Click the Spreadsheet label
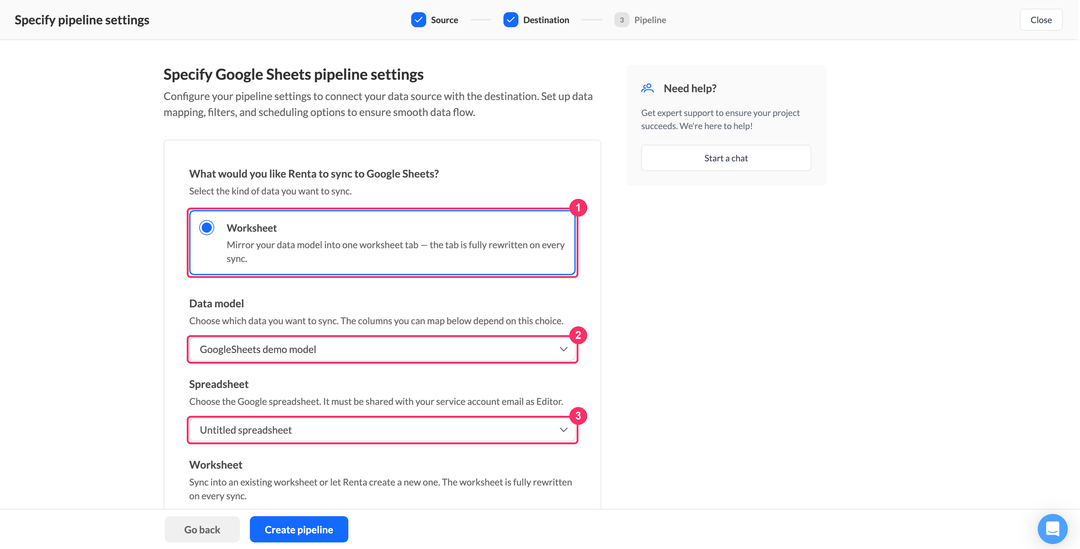 219,384
